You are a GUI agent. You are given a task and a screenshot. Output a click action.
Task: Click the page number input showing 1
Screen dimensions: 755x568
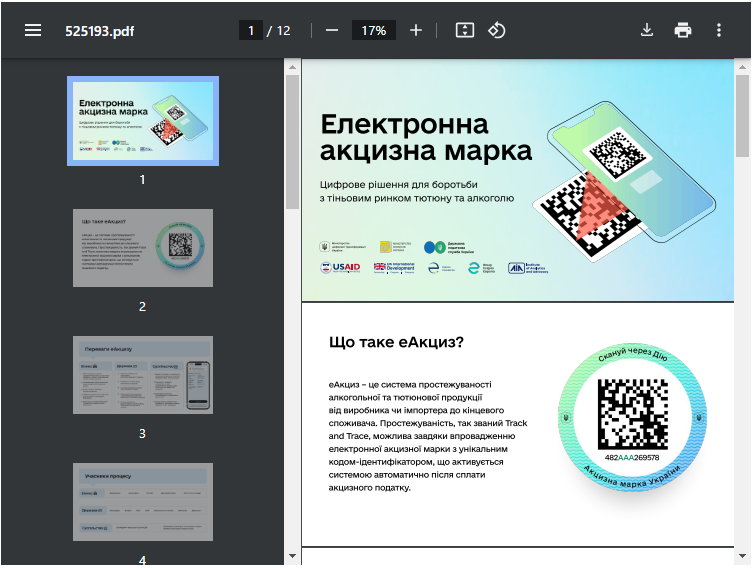[x=251, y=30]
